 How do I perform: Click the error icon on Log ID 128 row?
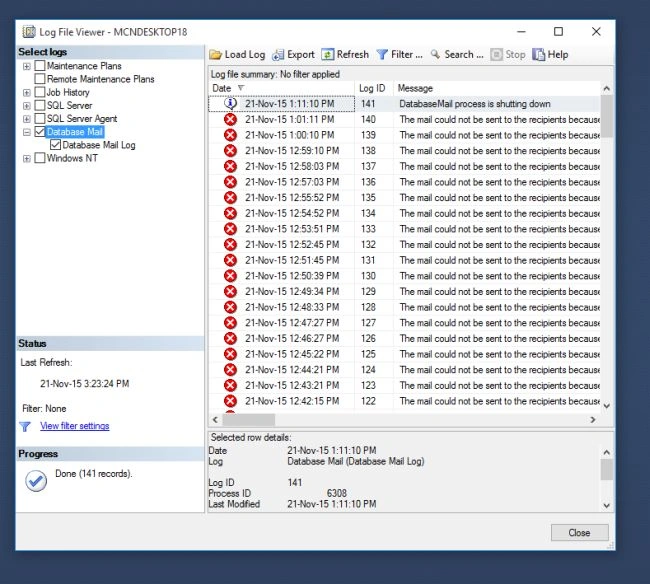(230, 307)
